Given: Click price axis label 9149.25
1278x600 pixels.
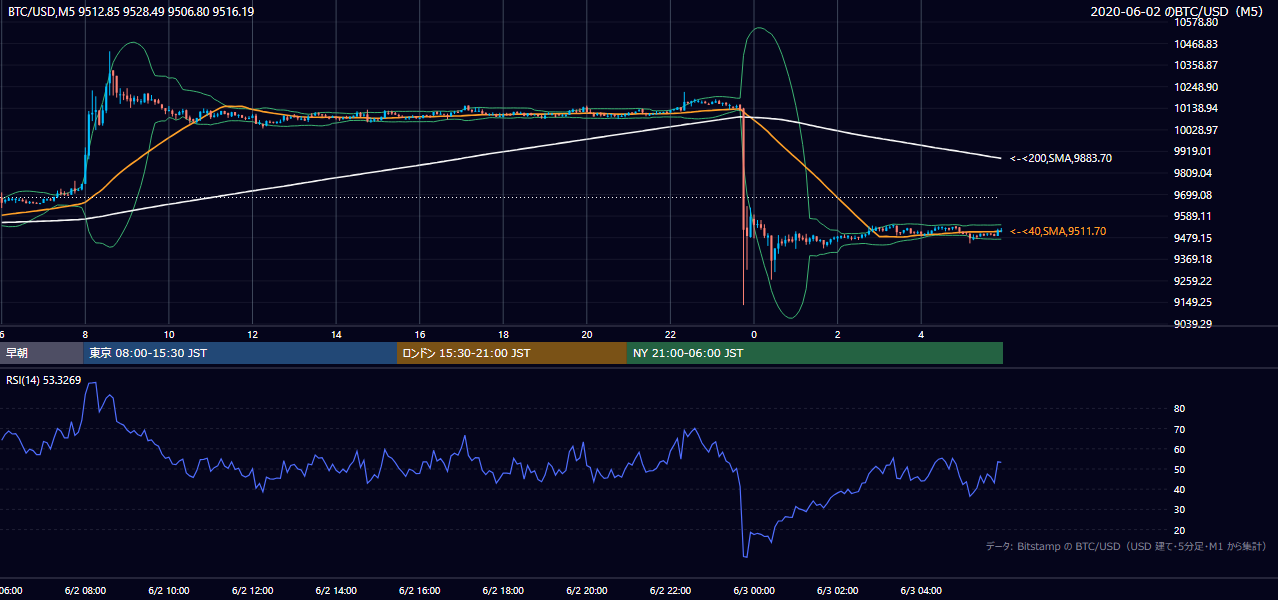Looking at the screenshot, I should [1193, 302].
